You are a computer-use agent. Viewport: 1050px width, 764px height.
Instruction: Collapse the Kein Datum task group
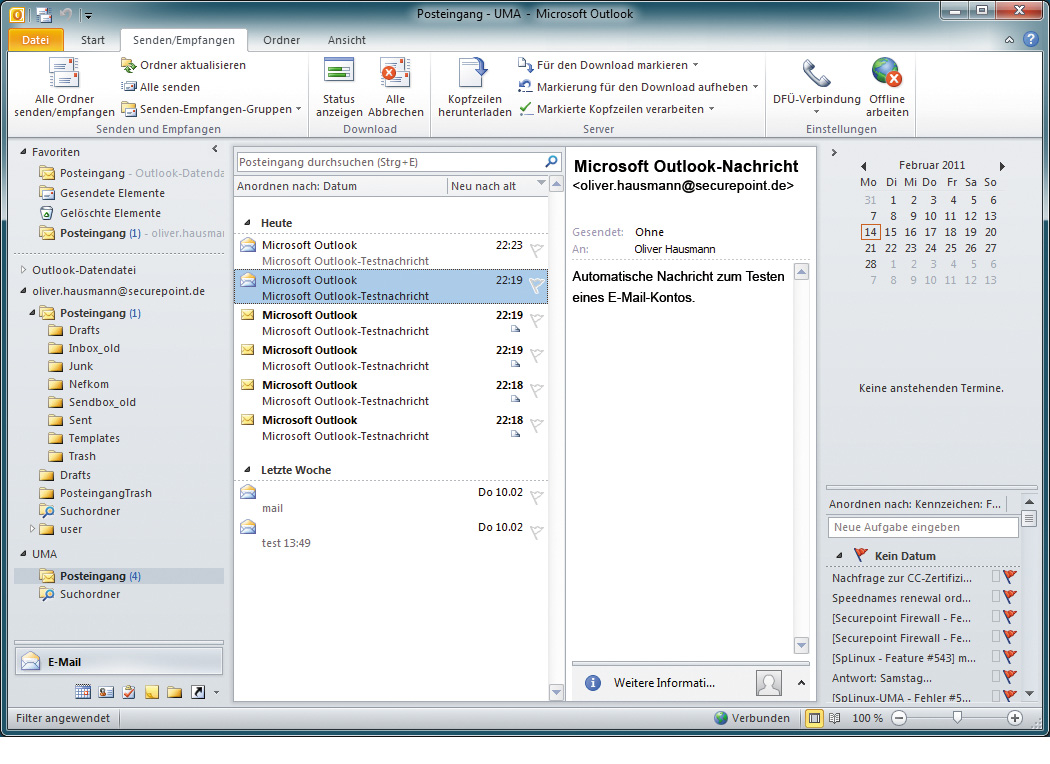839,556
